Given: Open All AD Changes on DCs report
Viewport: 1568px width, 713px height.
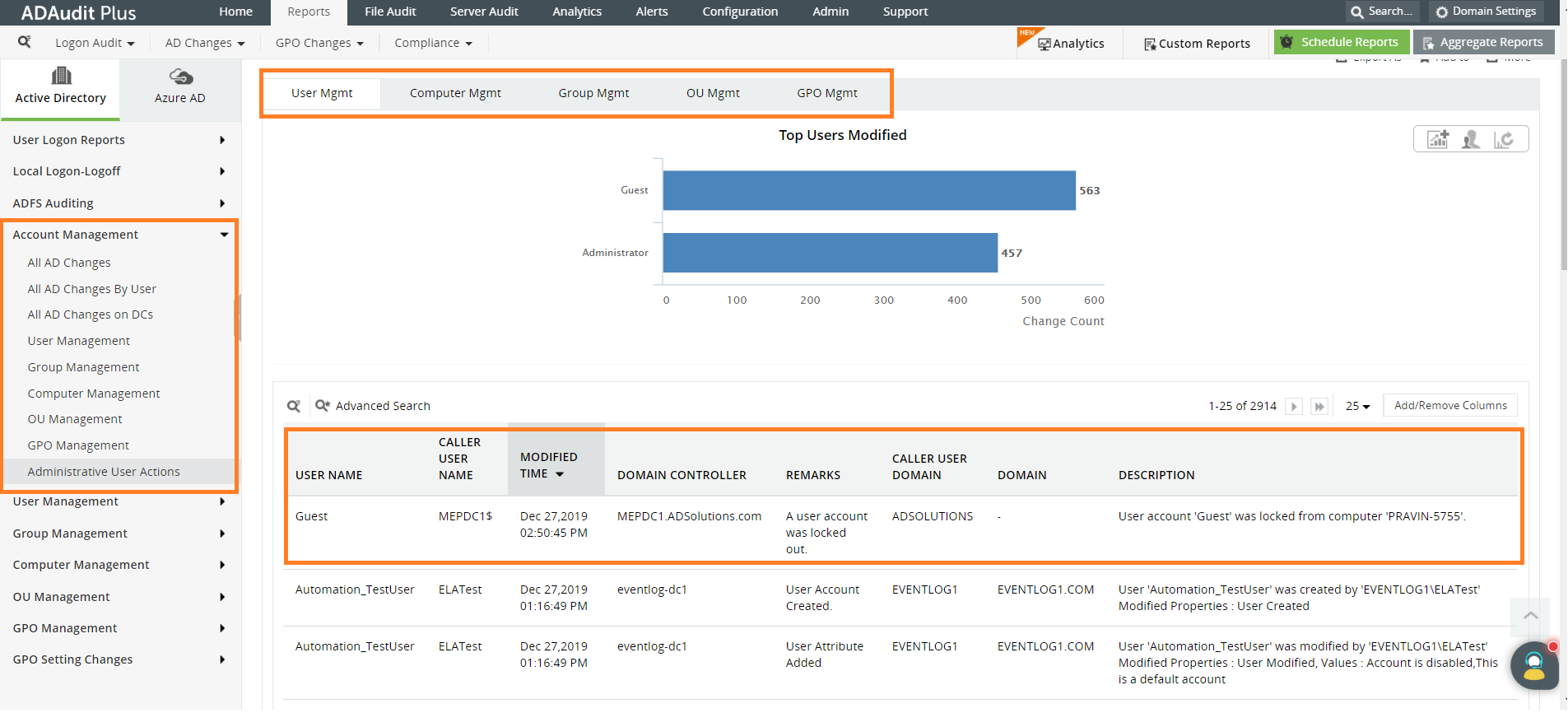Looking at the screenshot, I should point(90,315).
